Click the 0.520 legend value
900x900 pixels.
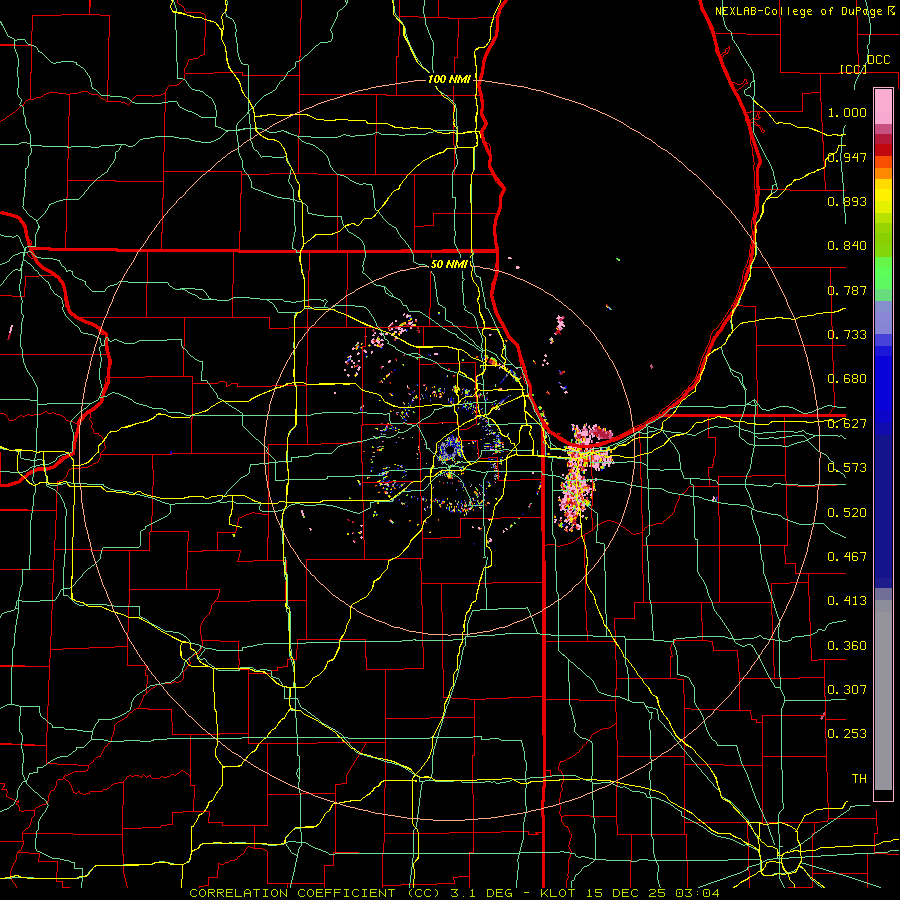[x=847, y=513]
